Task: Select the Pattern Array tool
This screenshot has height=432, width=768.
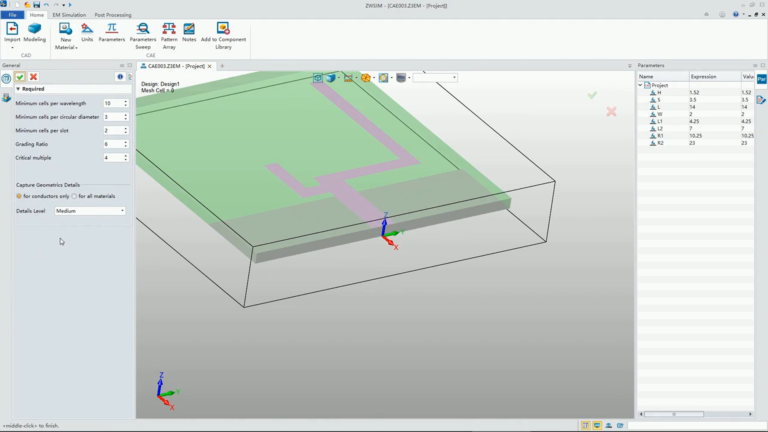Action: 169,36
